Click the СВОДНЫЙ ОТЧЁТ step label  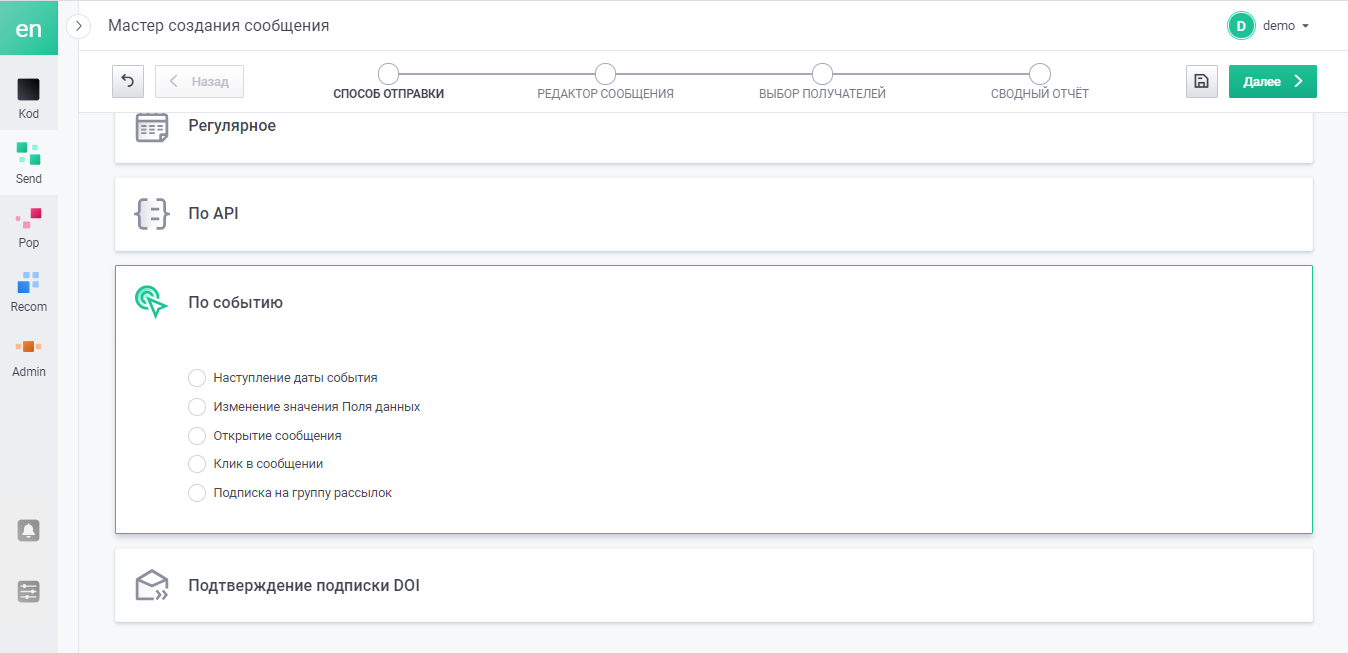pos(1040,94)
